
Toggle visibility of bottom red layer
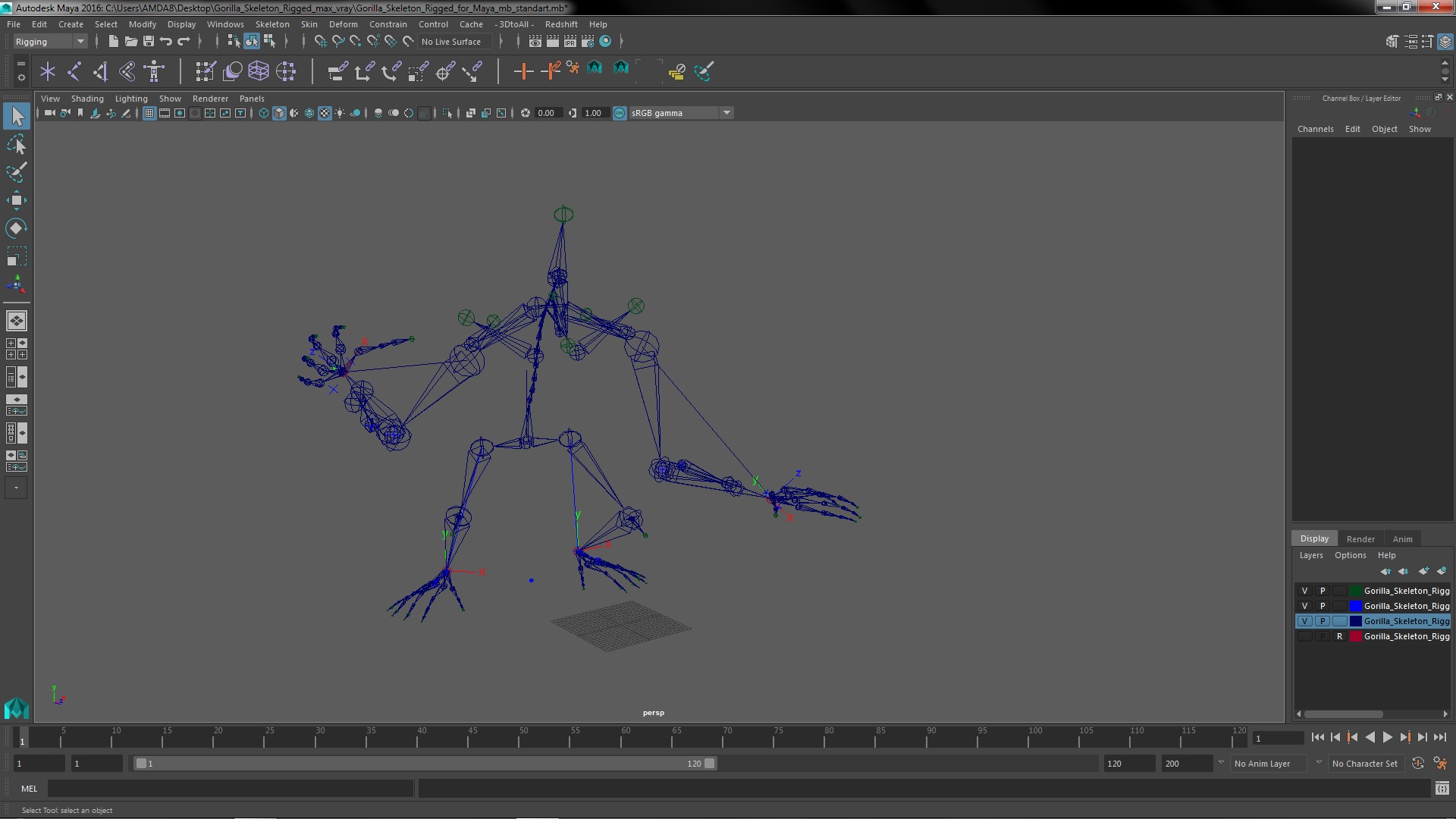click(1303, 636)
